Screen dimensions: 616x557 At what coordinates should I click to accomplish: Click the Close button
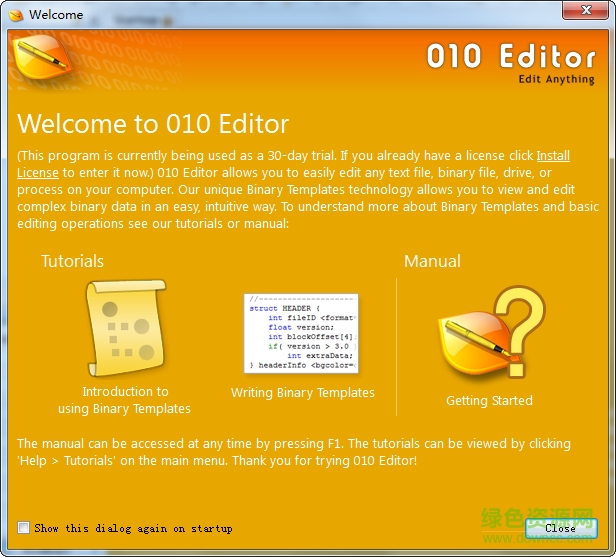tap(561, 528)
